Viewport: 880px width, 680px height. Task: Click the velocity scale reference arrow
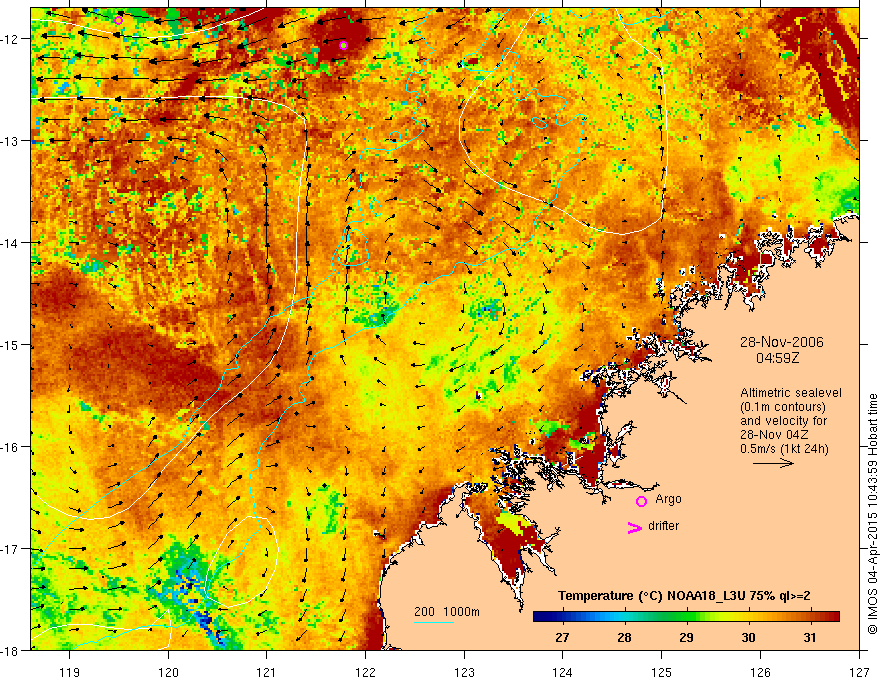pos(773,463)
